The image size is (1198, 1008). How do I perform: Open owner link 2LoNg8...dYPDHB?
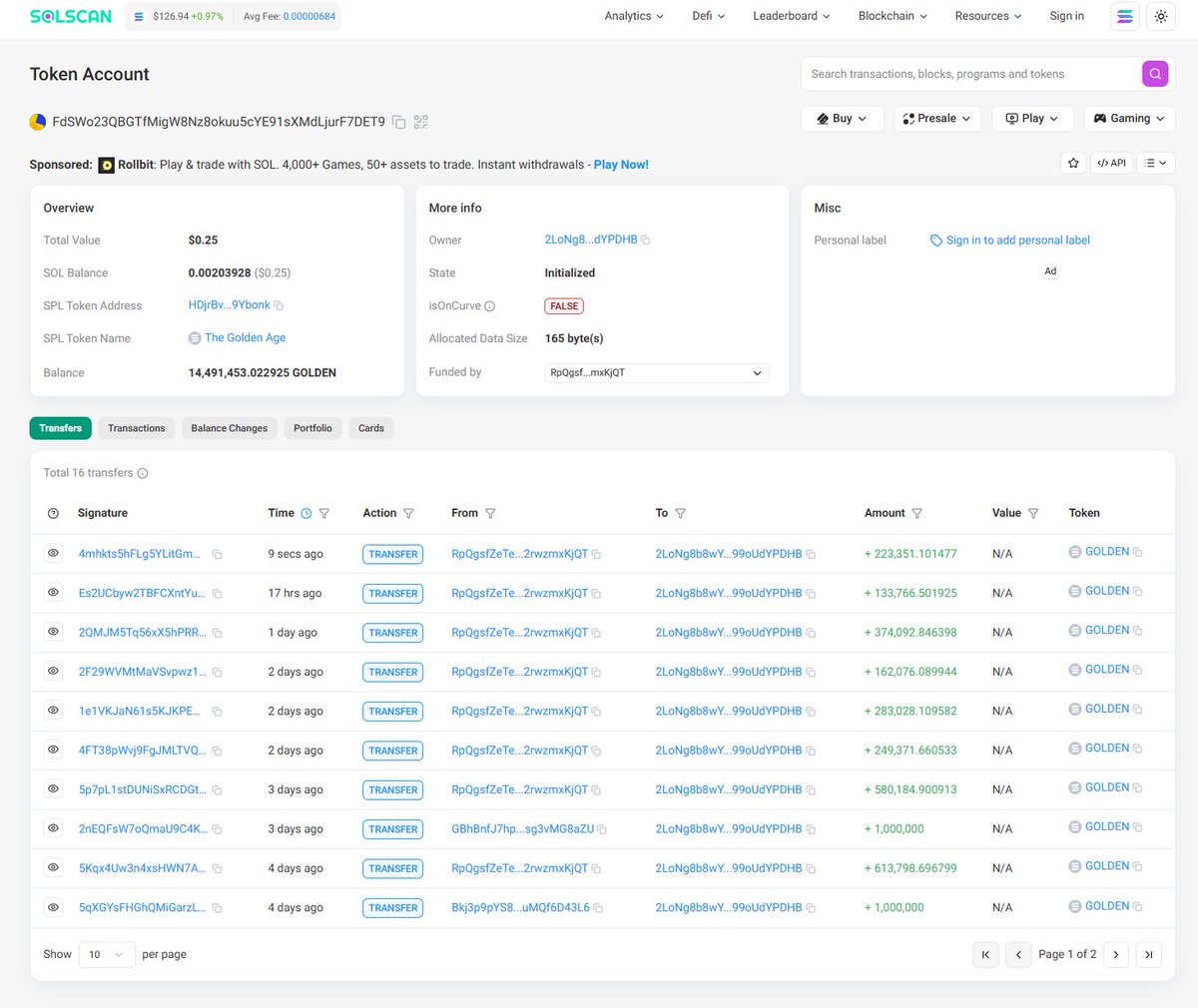point(591,240)
